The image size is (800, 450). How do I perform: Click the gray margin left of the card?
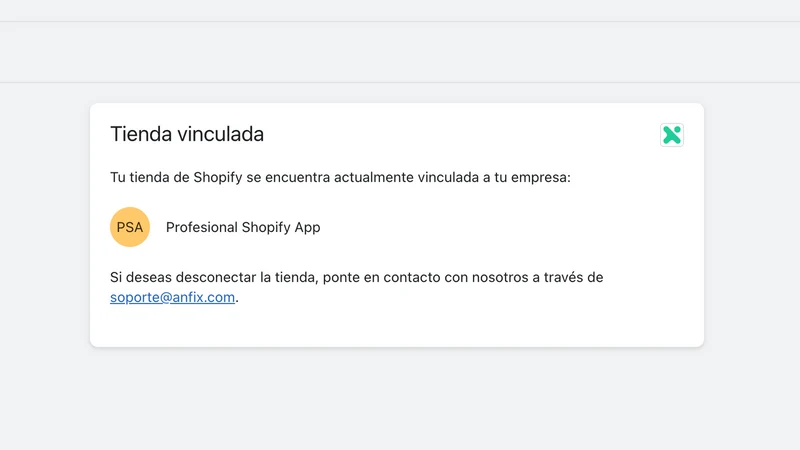[x=44, y=224]
